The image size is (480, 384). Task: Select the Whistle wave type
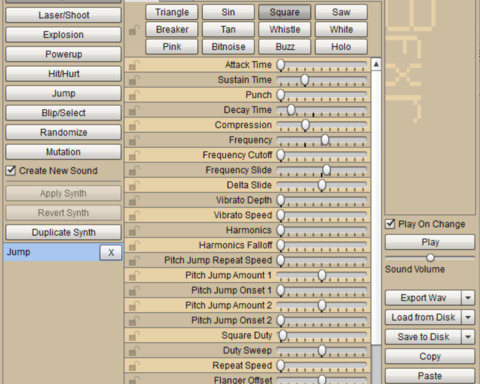(285, 29)
